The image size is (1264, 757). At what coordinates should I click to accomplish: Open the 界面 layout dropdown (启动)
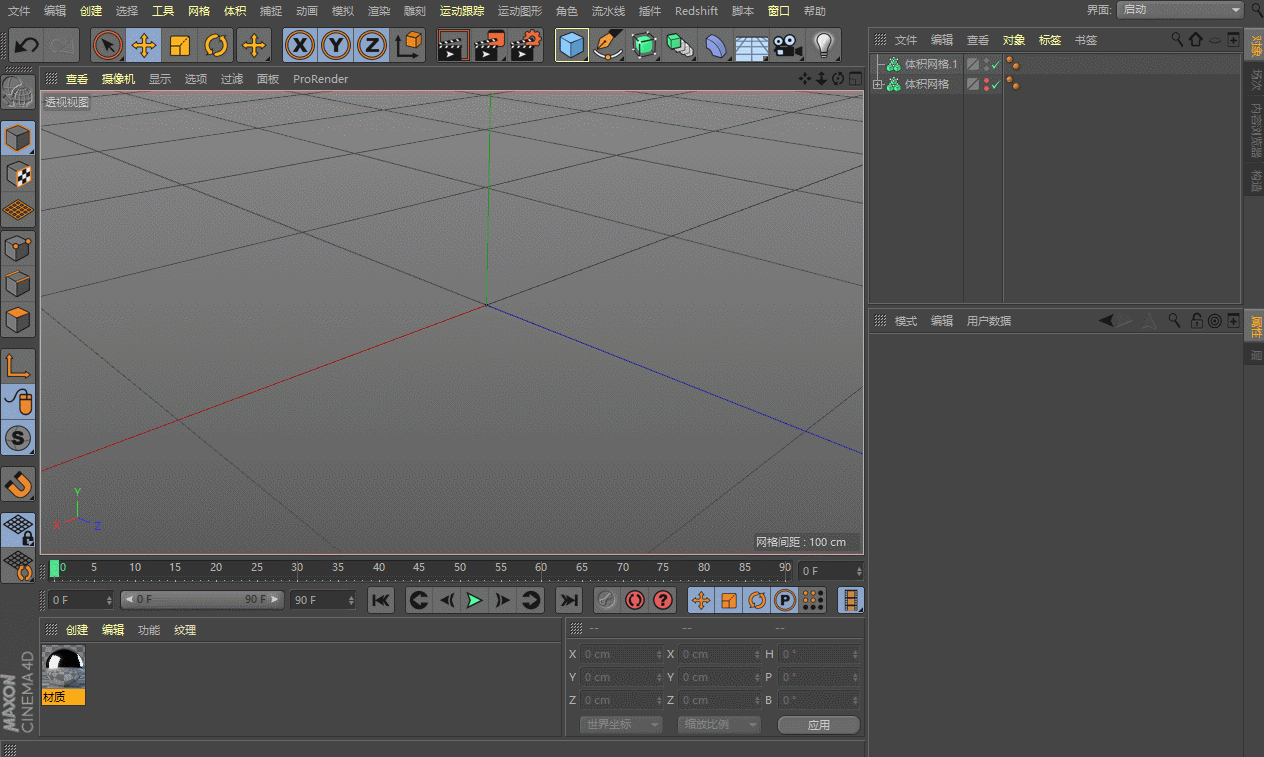(1180, 10)
